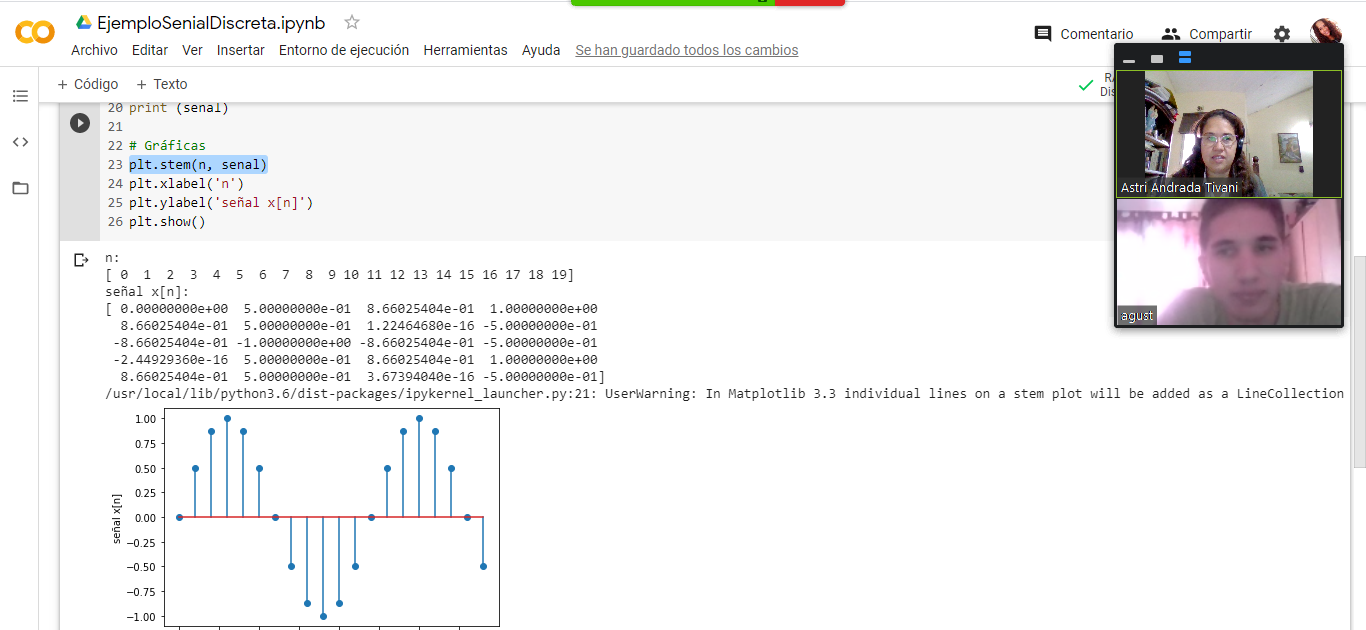Screen dimensions: 1366x630
Task: Click the Compartir button
Action: pos(1207,34)
